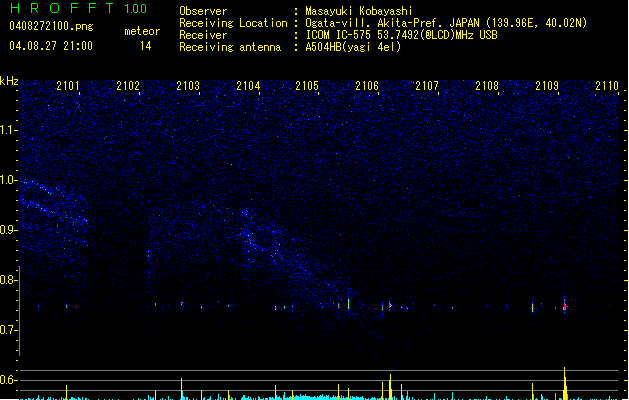The height and width of the screenshot is (400, 629).
Task: Click the 1.1 kHz frequency label
Action: click(x=9, y=130)
